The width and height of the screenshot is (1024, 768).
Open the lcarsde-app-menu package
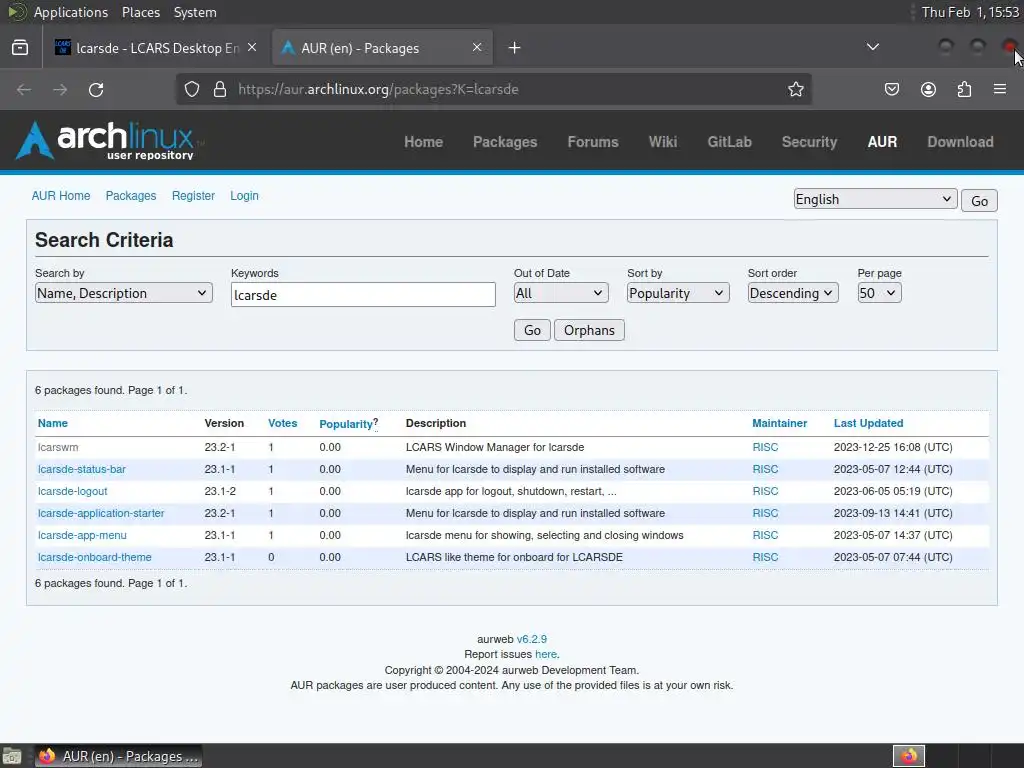pos(82,536)
